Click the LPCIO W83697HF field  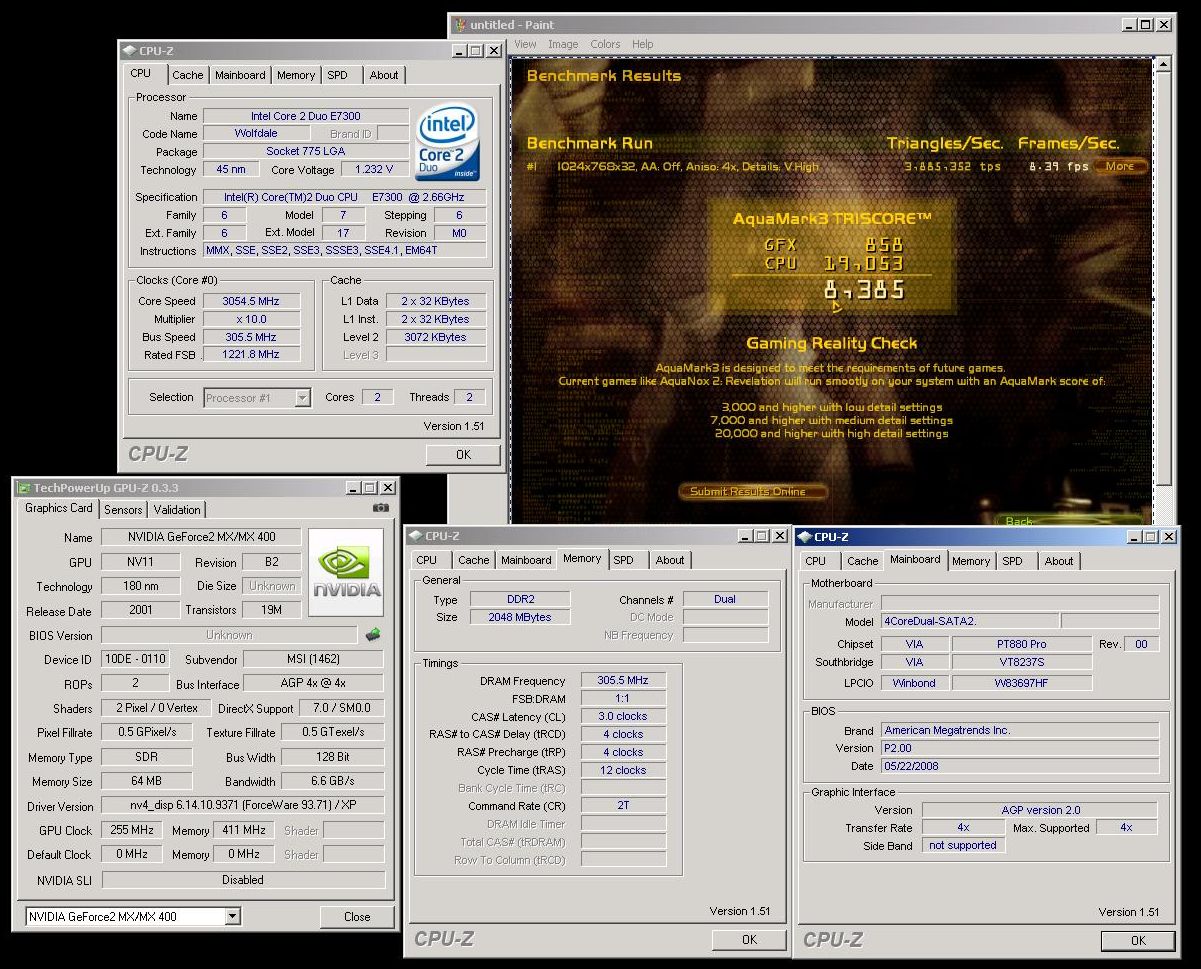click(x=1020, y=683)
